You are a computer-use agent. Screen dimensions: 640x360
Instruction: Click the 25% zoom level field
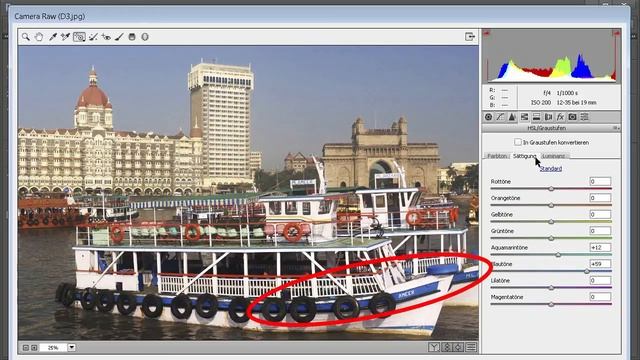[x=53, y=348]
